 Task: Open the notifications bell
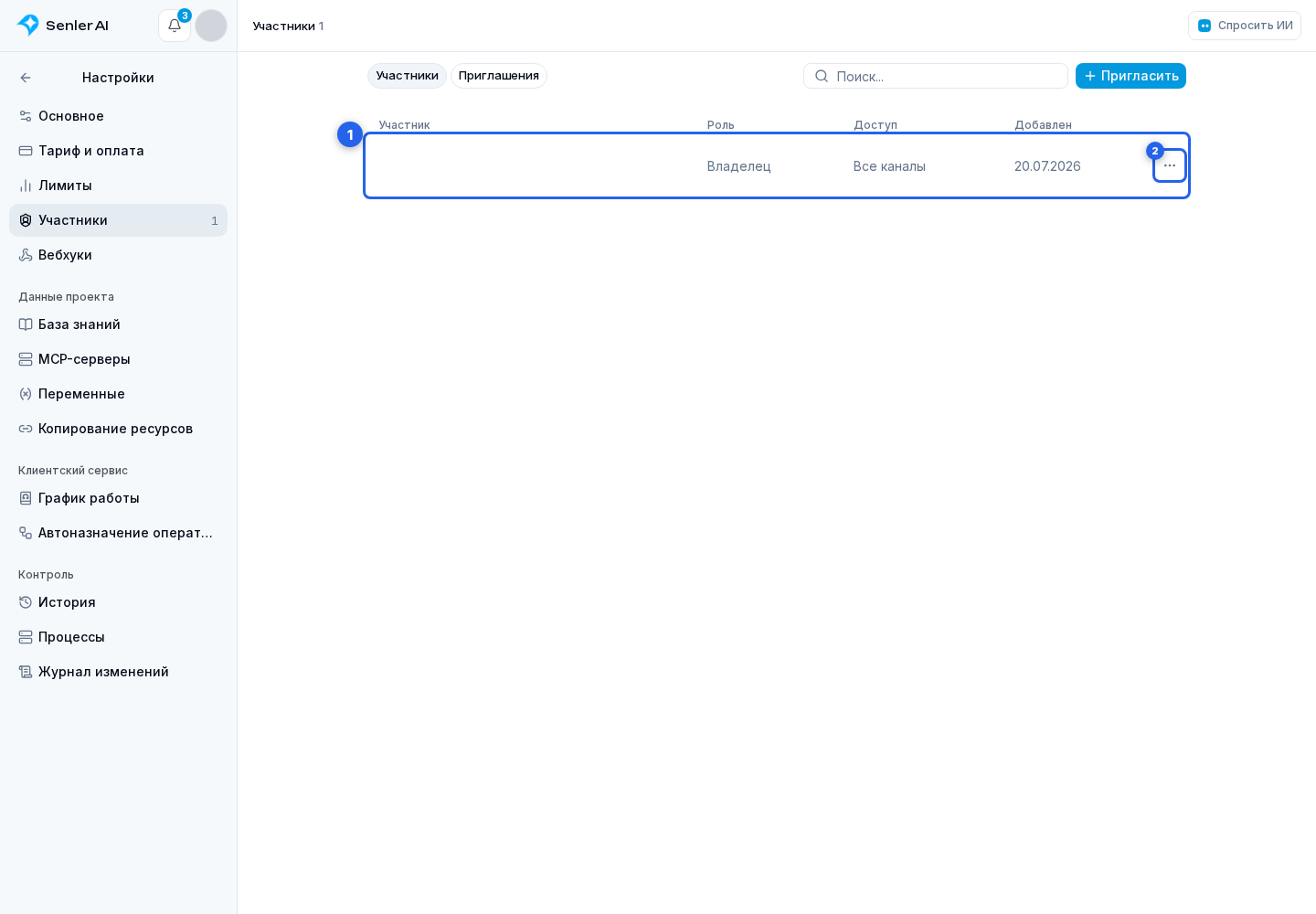175,26
